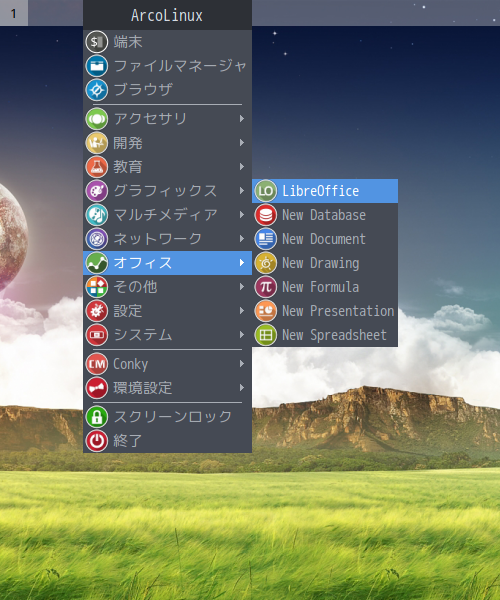Choose 終了 exit entry
500x600 pixels.
[x=167, y=441]
